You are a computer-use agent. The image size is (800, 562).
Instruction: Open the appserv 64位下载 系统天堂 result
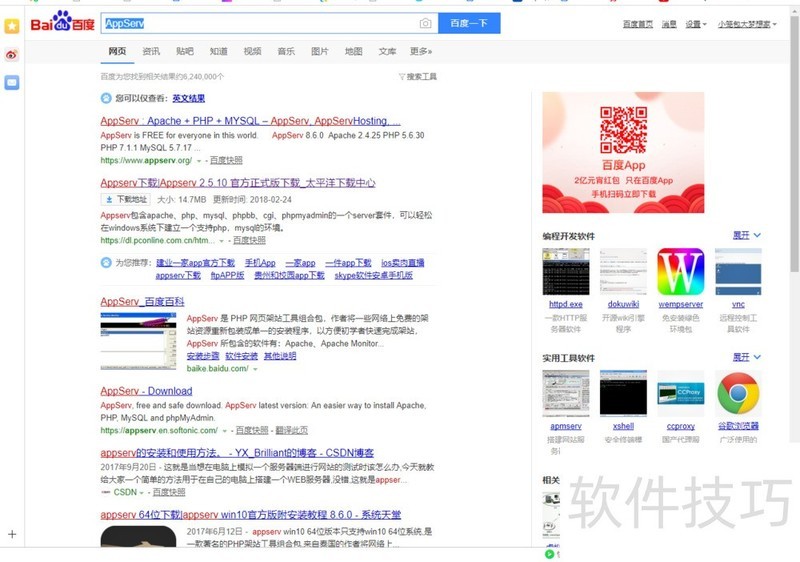[251, 515]
